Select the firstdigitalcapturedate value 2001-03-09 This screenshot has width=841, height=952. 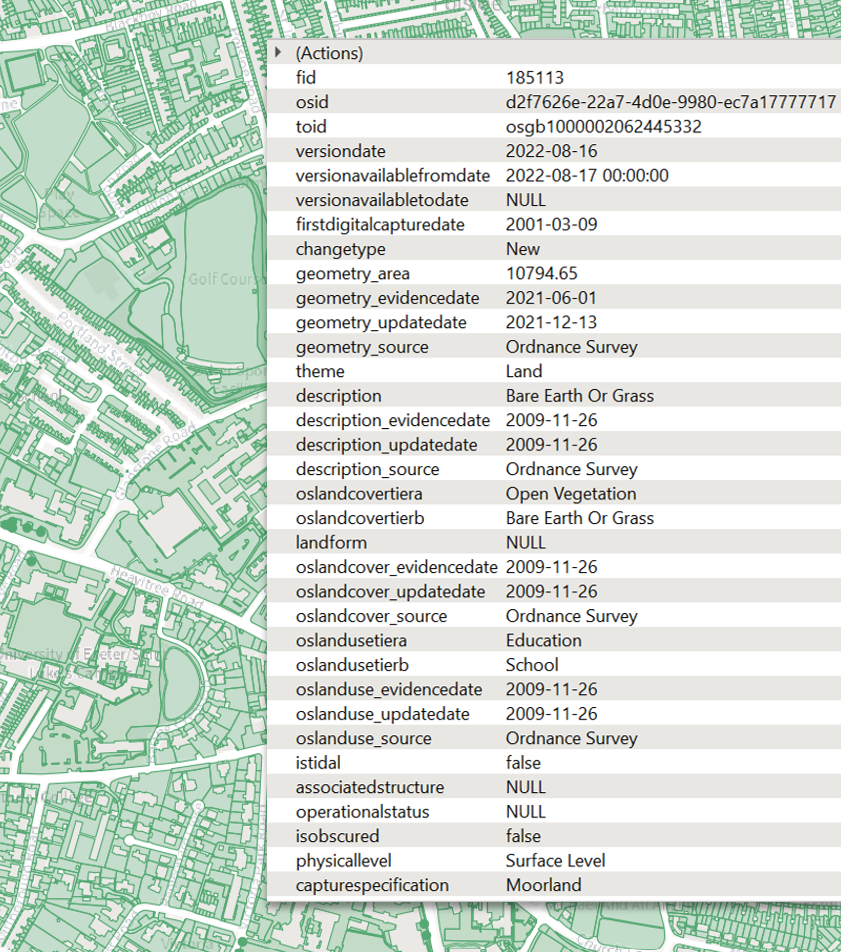point(551,225)
